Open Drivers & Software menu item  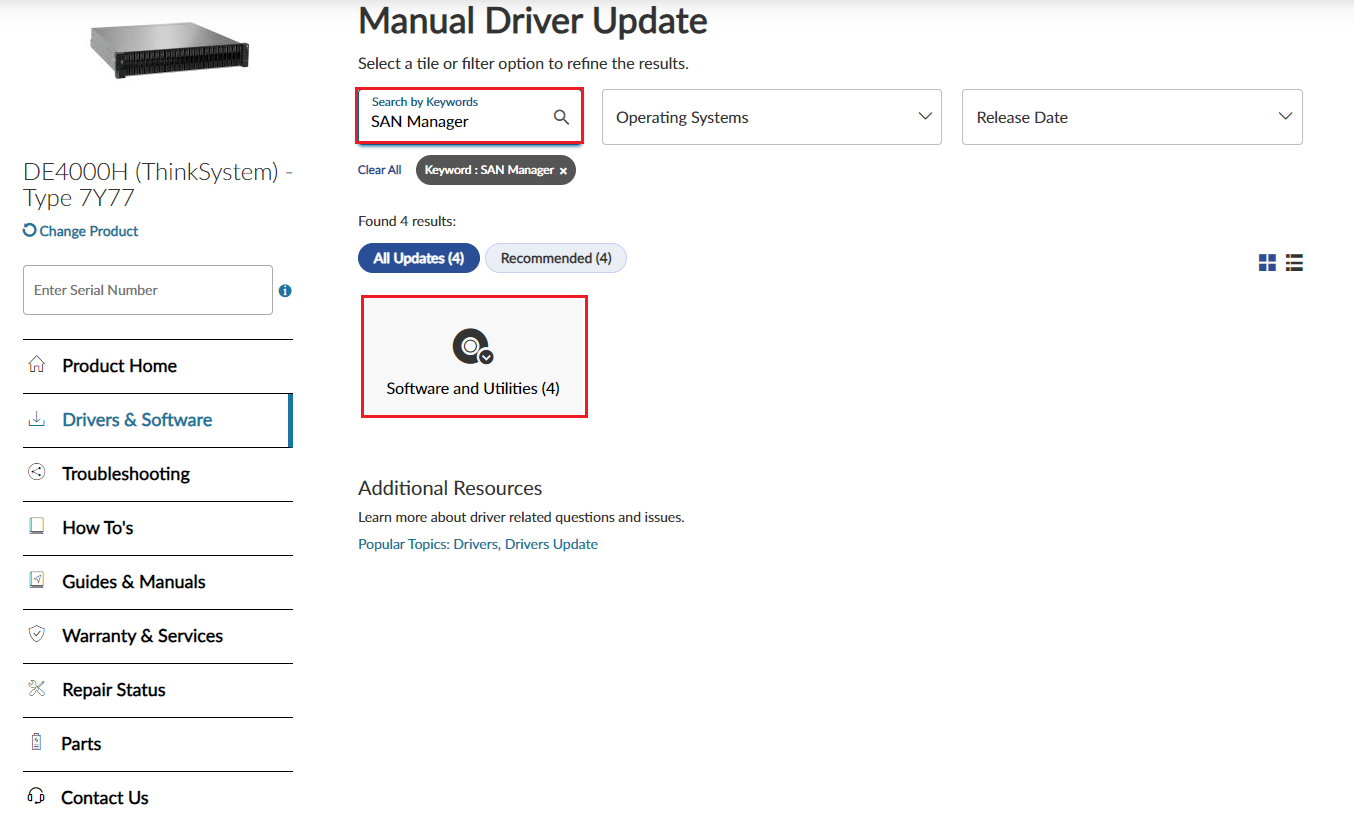coord(158,420)
